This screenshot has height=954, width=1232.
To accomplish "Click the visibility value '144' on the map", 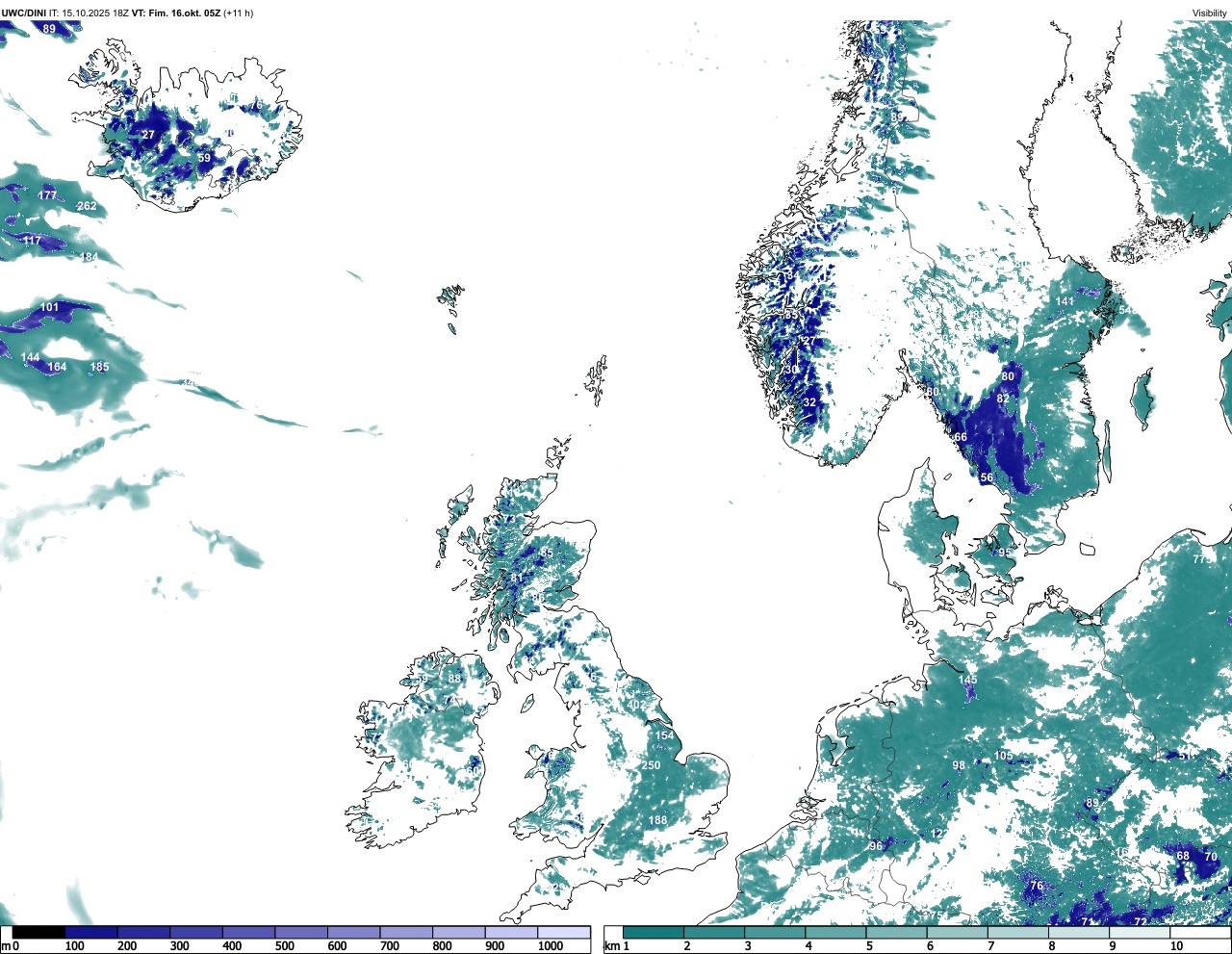I will [x=31, y=357].
